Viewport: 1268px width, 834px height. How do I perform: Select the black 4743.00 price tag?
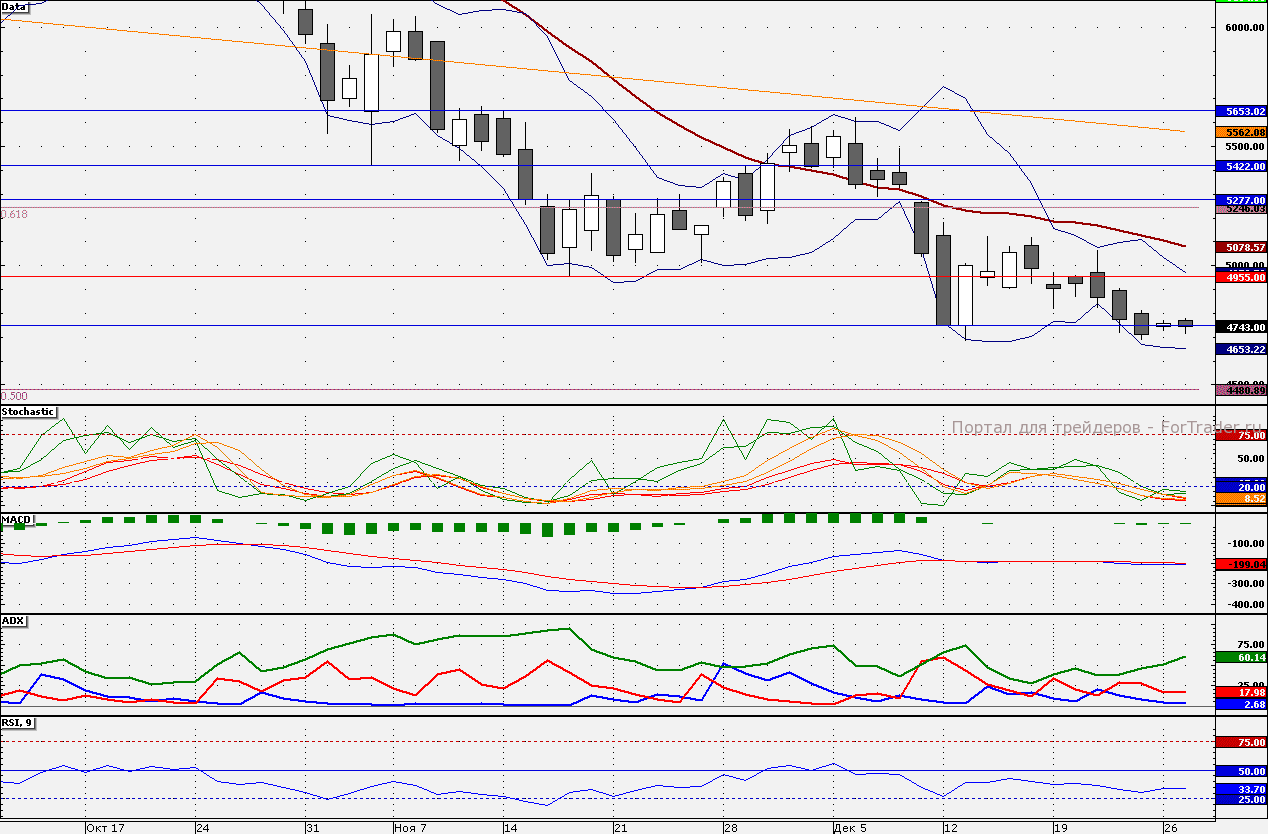[1241, 327]
